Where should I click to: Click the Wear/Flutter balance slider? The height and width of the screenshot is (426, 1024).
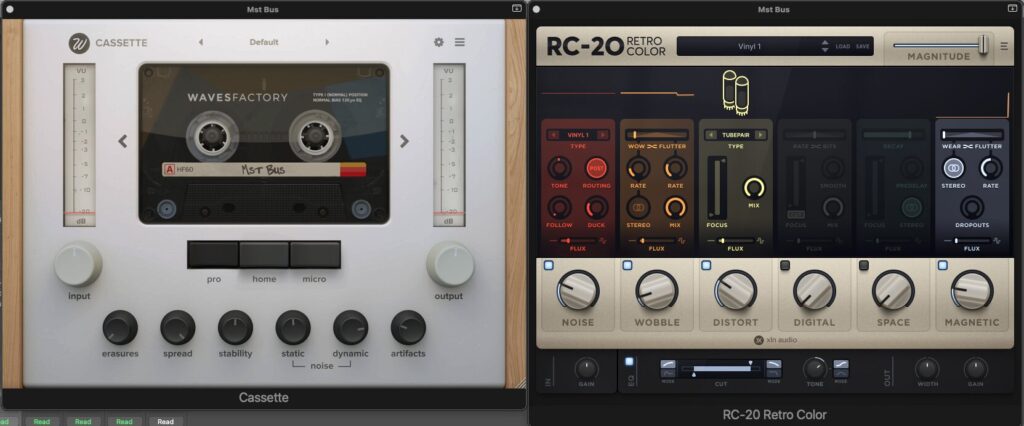972,135
